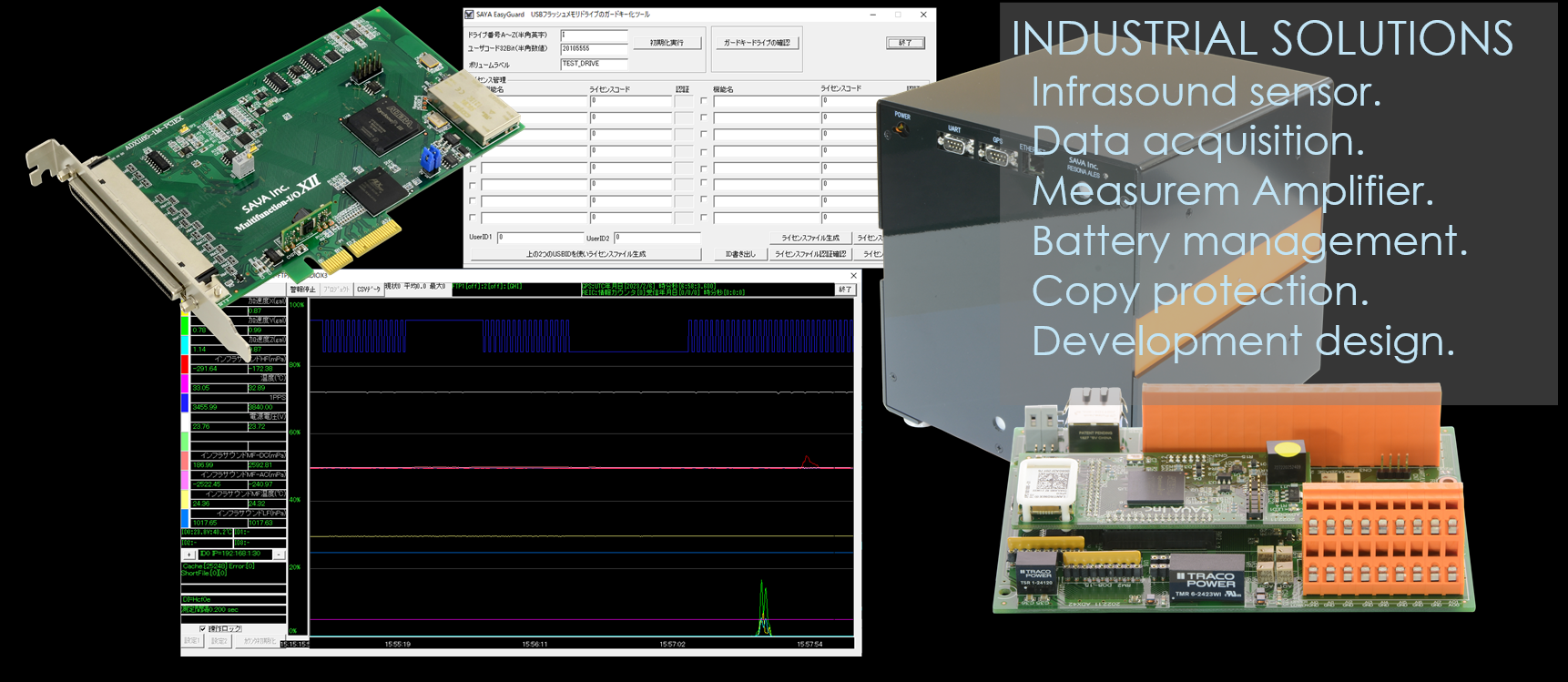Click the 15:57:54 time axis label

[809, 645]
